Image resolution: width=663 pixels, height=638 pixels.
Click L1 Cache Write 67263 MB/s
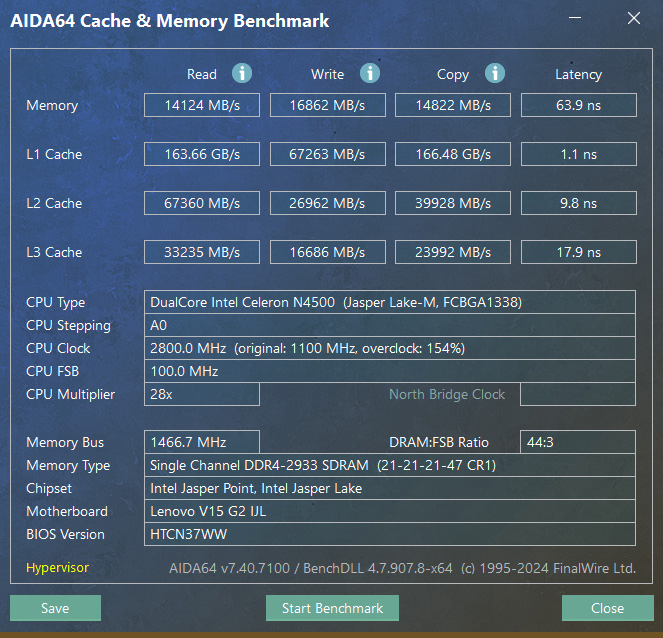tap(328, 154)
